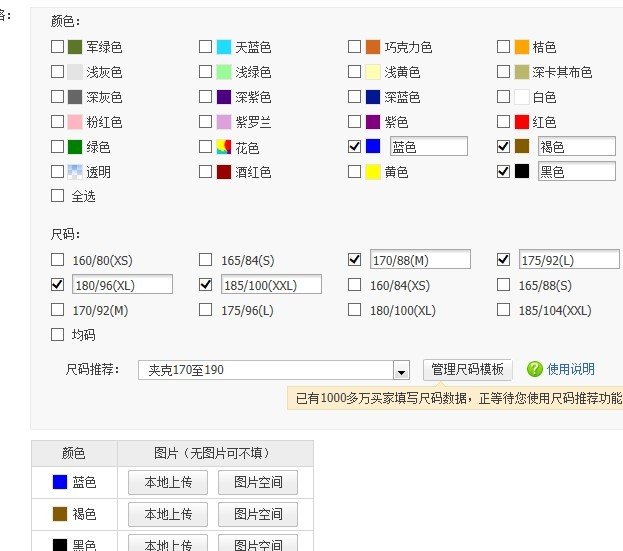The height and width of the screenshot is (551, 623).
Task: Click the green question mark help icon
Action: pyautogui.click(x=535, y=370)
